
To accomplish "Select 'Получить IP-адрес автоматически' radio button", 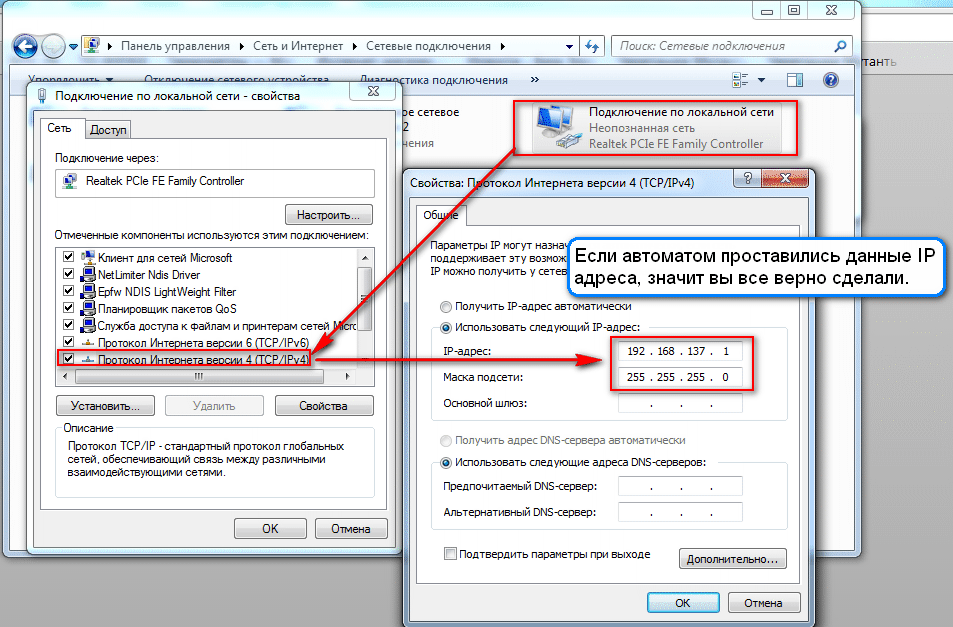I will (x=446, y=306).
